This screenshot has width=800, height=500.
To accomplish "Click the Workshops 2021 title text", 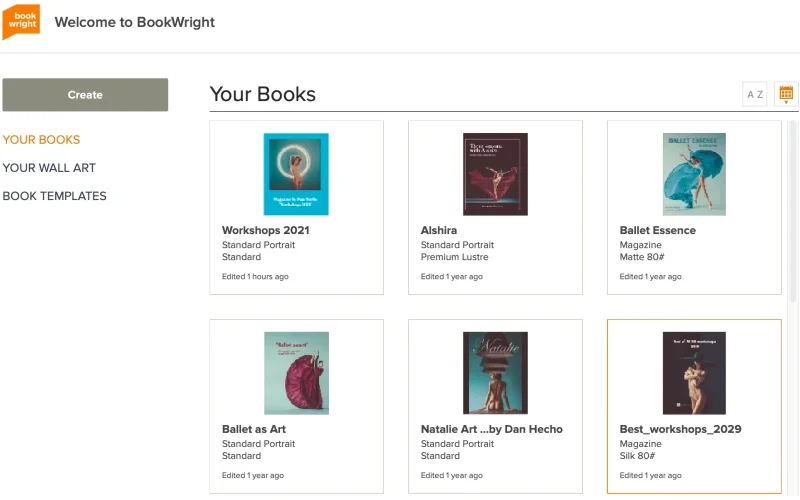I will (265, 230).
